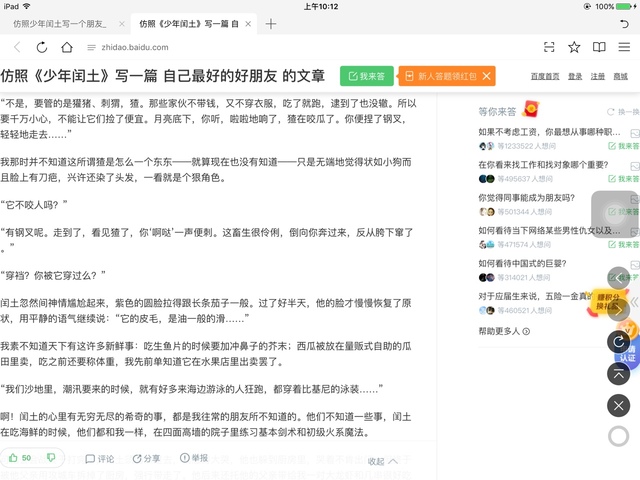Close the floating toolbar with X button
The height and width of the screenshot is (480, 640).
coord(619,405)
